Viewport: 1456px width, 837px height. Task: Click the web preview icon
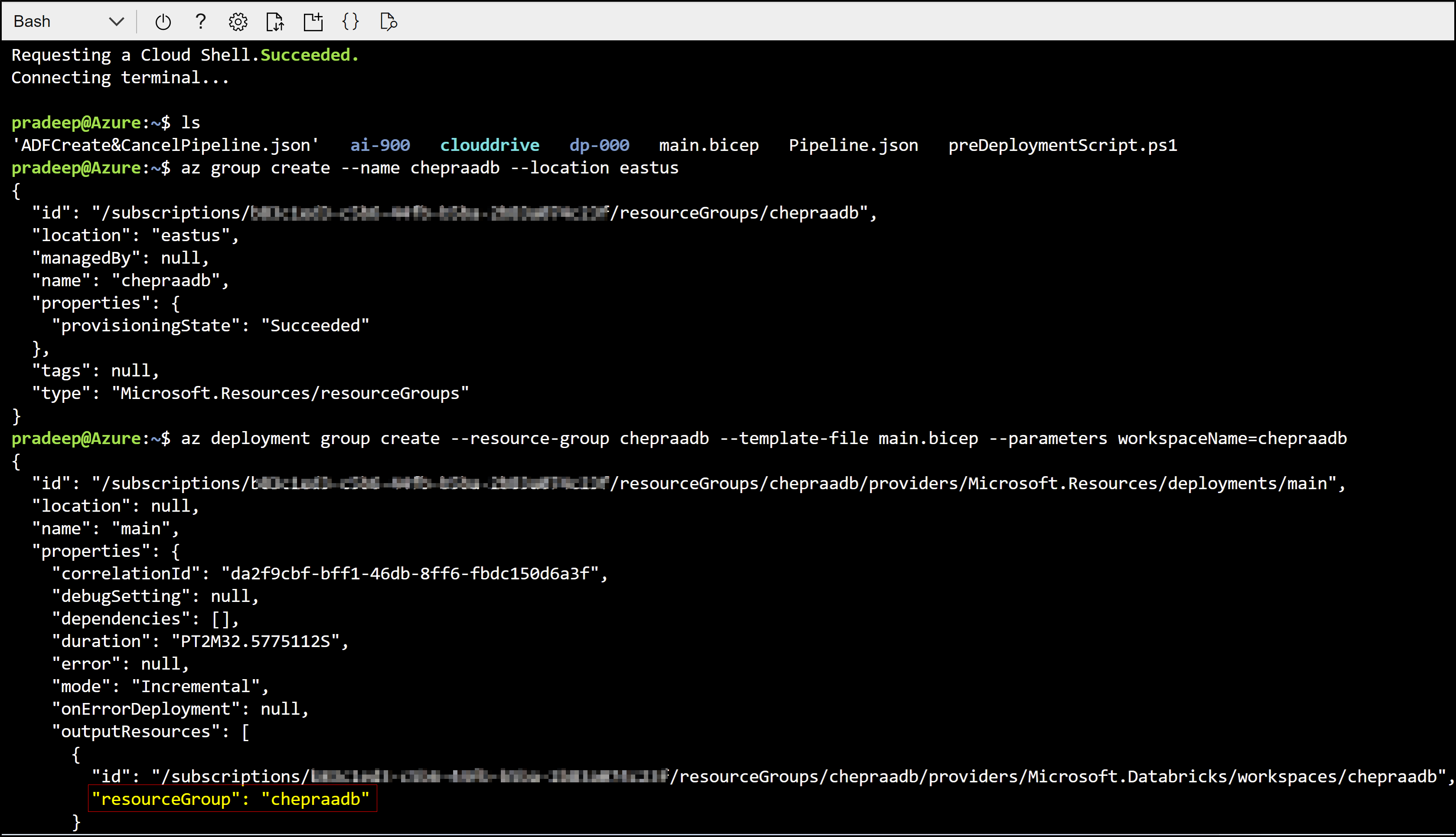click(x=388, y=22)
